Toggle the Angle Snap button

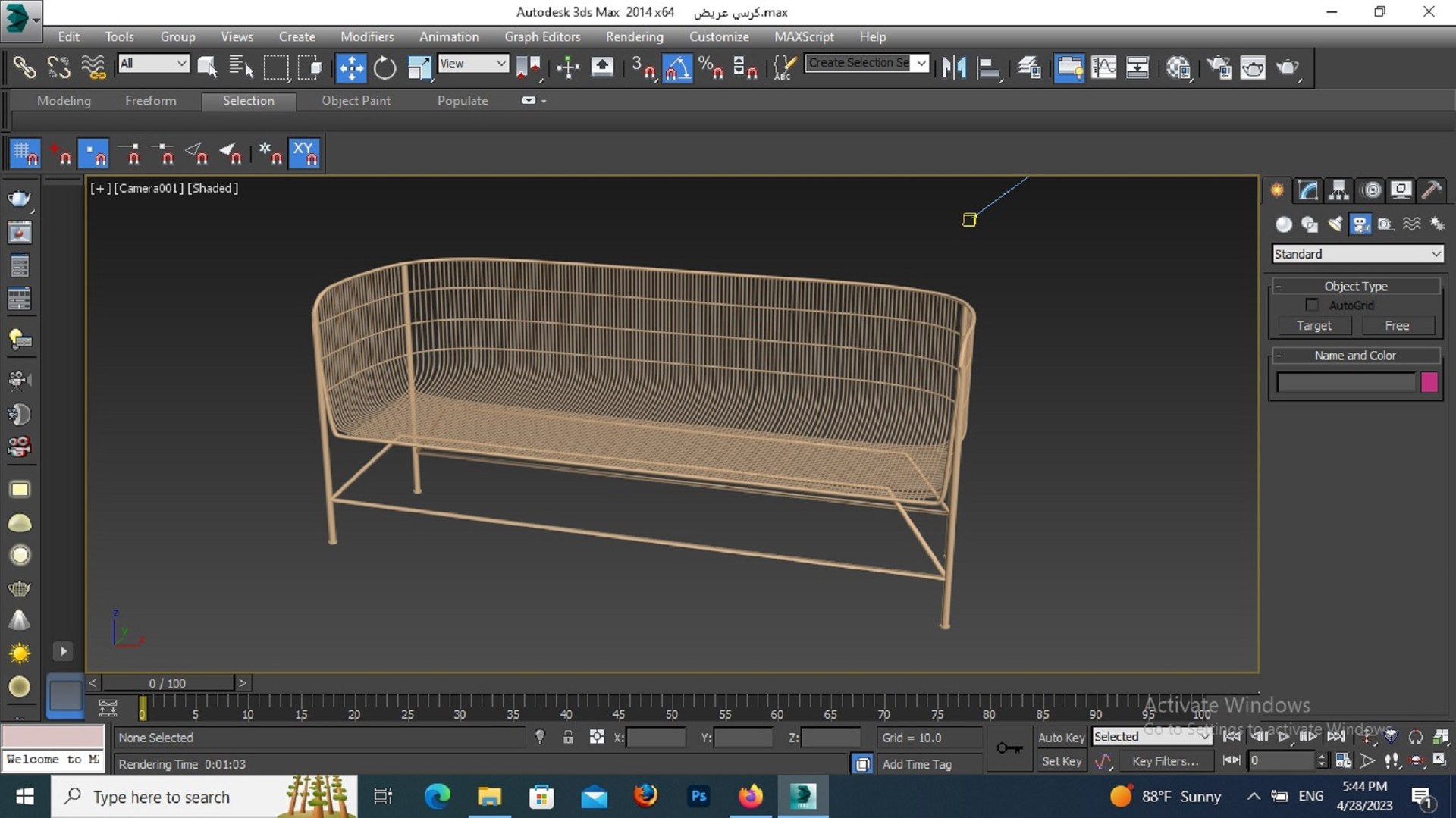click(x=677, y=67)
